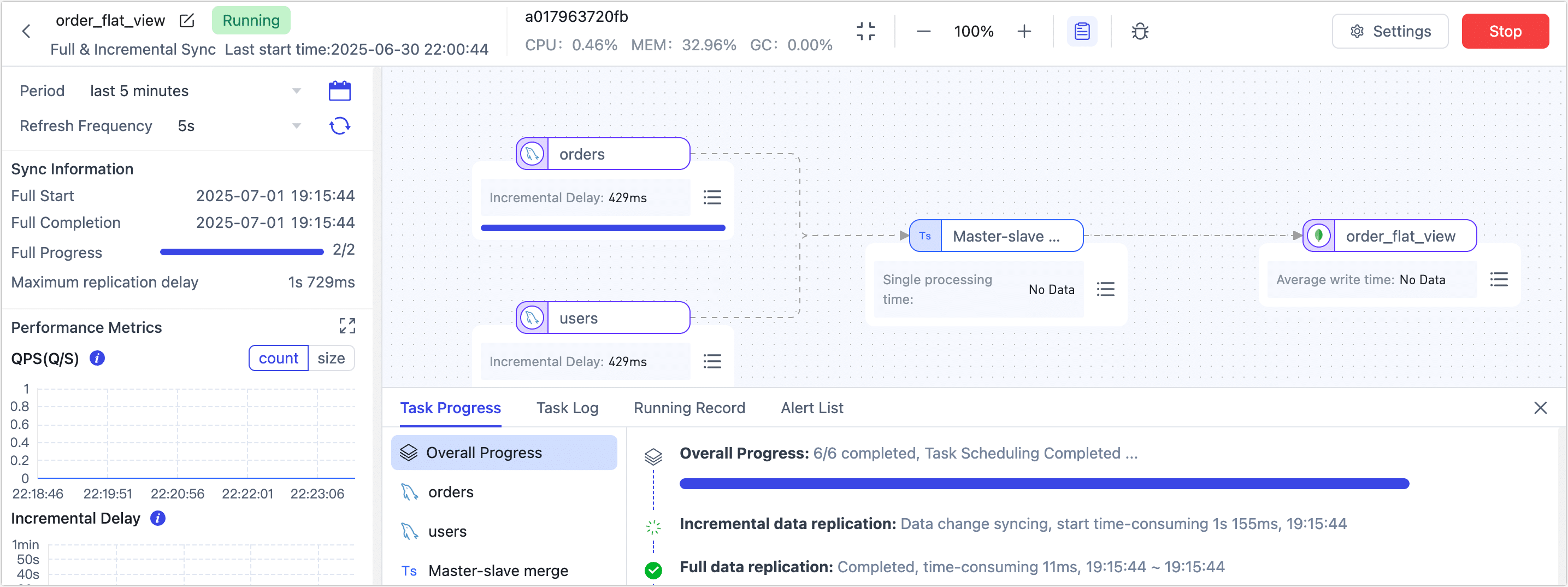Image resolution: width=1568 pixels, height=587 pixels.
Task: Click the debug bug icon in toolbar
Action: (x=1139, y=31)
